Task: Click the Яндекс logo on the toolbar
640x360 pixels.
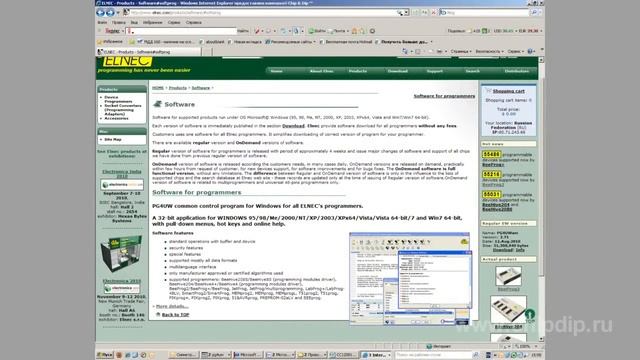Action: click(112, 31)
